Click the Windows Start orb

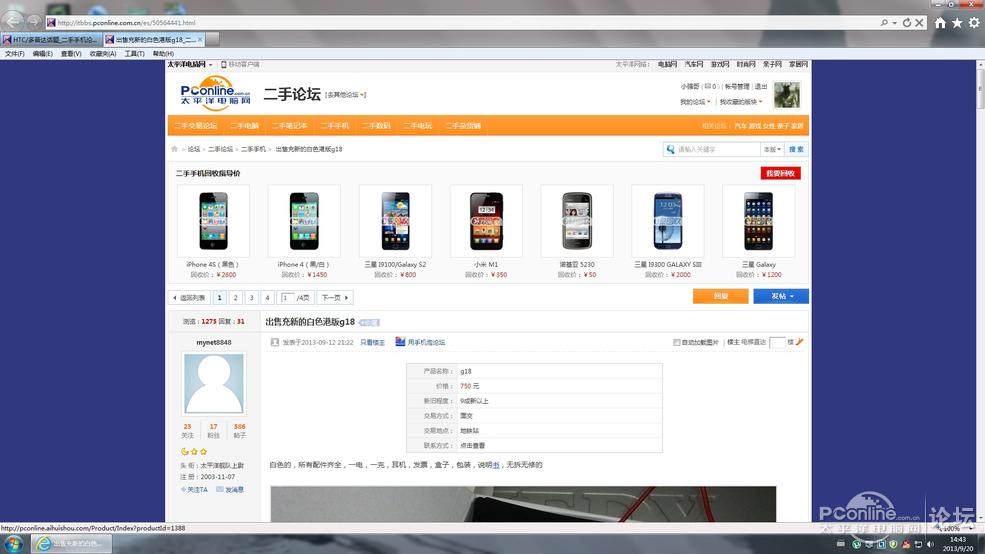pyautogui.click(x=14, y=543)
